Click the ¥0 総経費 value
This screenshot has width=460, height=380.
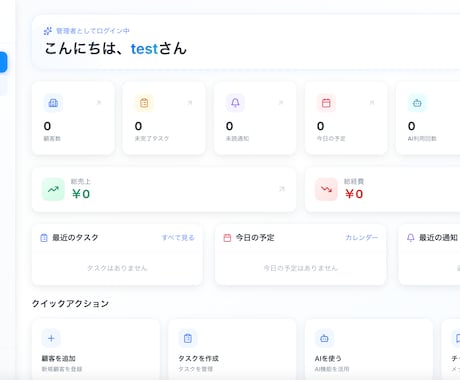(354, 194)
